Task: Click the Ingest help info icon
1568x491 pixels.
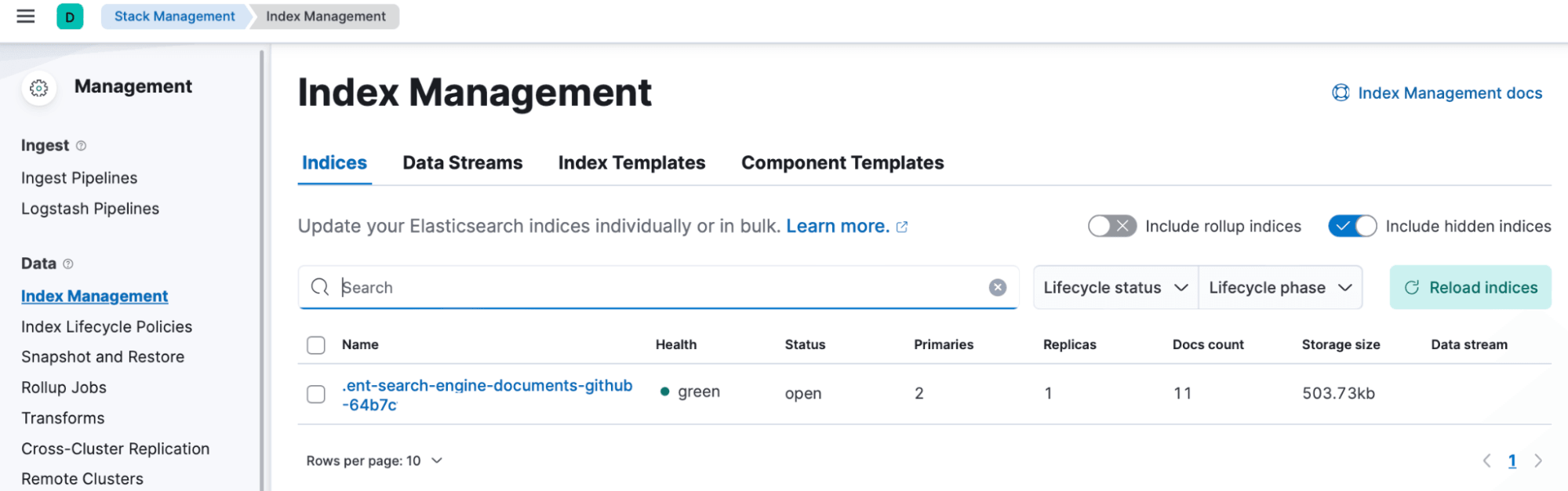Action: (x=81, y=146)
